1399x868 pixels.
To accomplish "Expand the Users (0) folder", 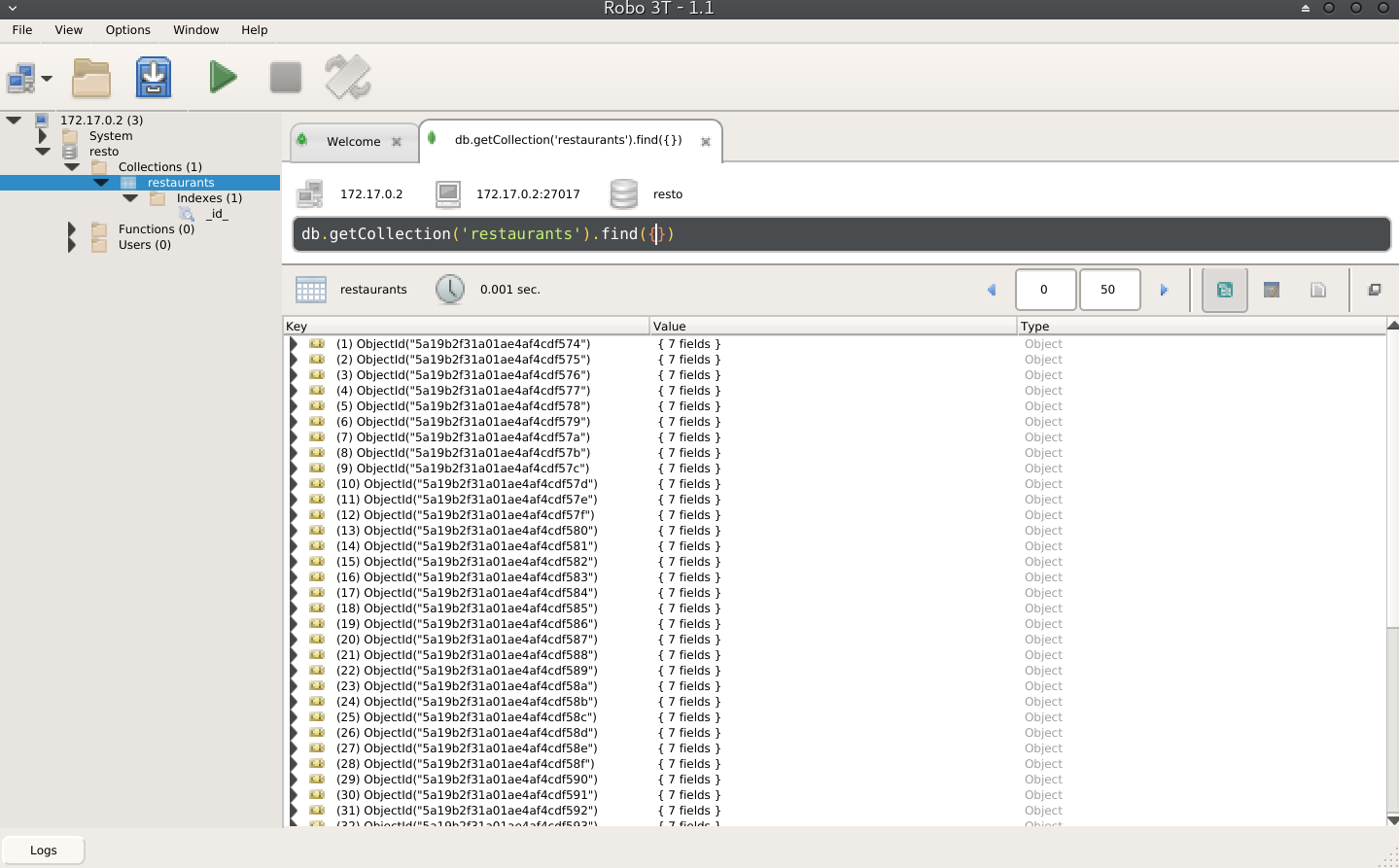I will click(72, 245).
